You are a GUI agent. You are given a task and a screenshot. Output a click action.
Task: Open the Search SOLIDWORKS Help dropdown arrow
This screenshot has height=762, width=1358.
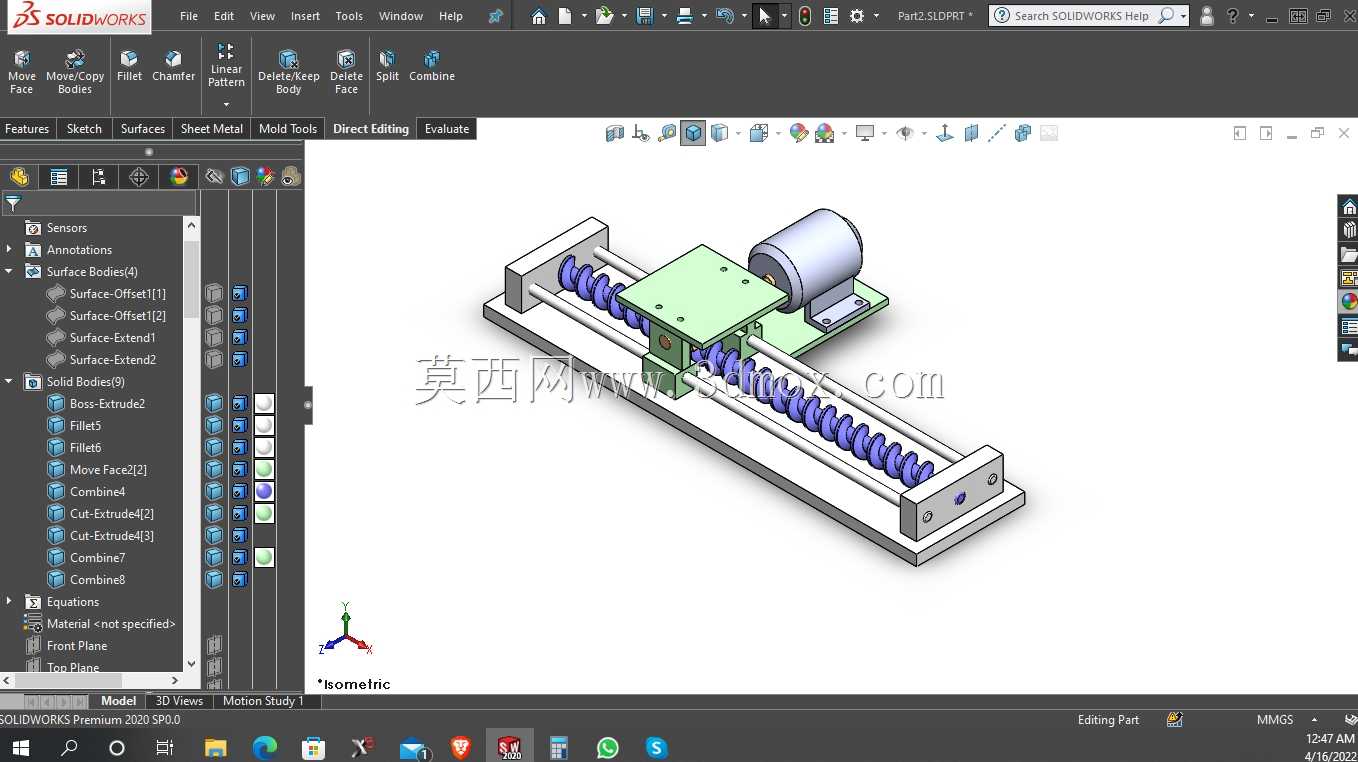[1183, 16]
